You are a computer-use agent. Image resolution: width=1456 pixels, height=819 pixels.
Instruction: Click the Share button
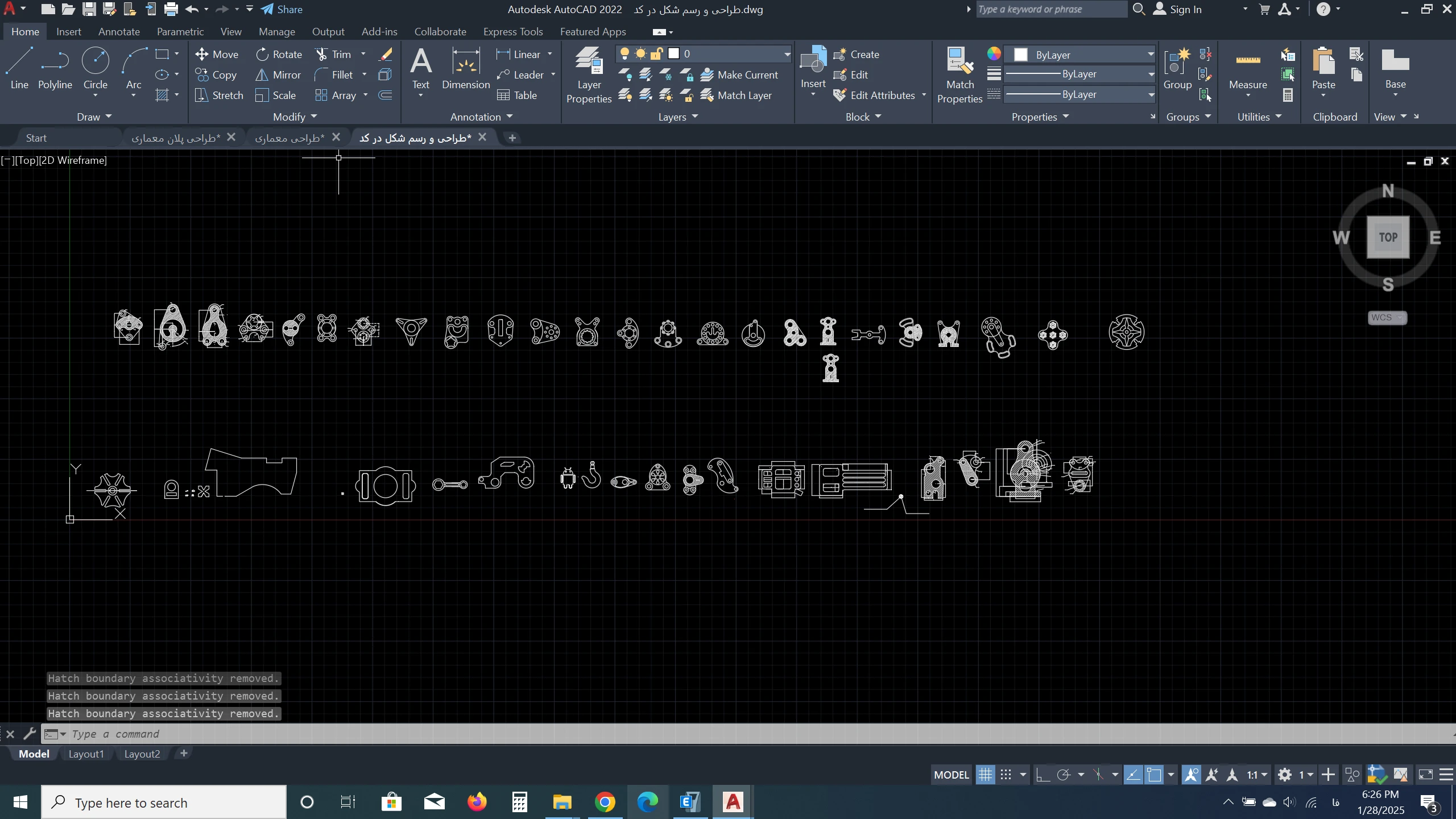pos(282,9)
